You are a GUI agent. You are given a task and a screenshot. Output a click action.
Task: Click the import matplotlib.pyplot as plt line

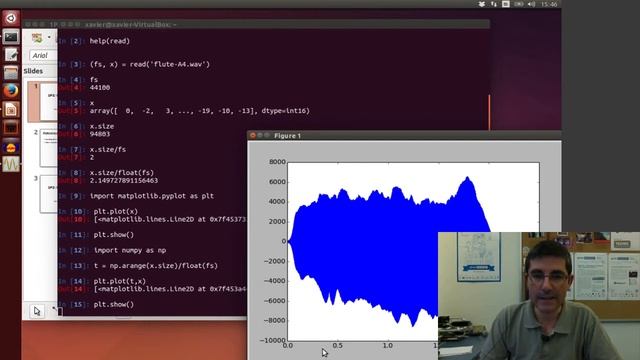[x=151, y=196]
